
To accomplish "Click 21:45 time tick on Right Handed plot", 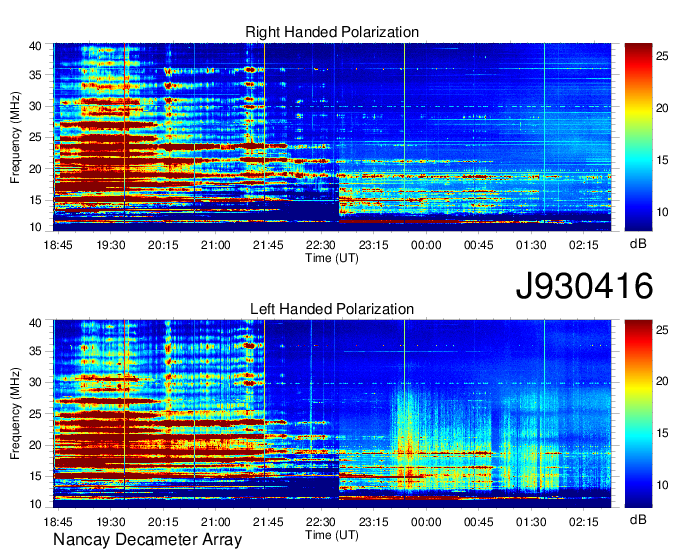I will [268, 245].
